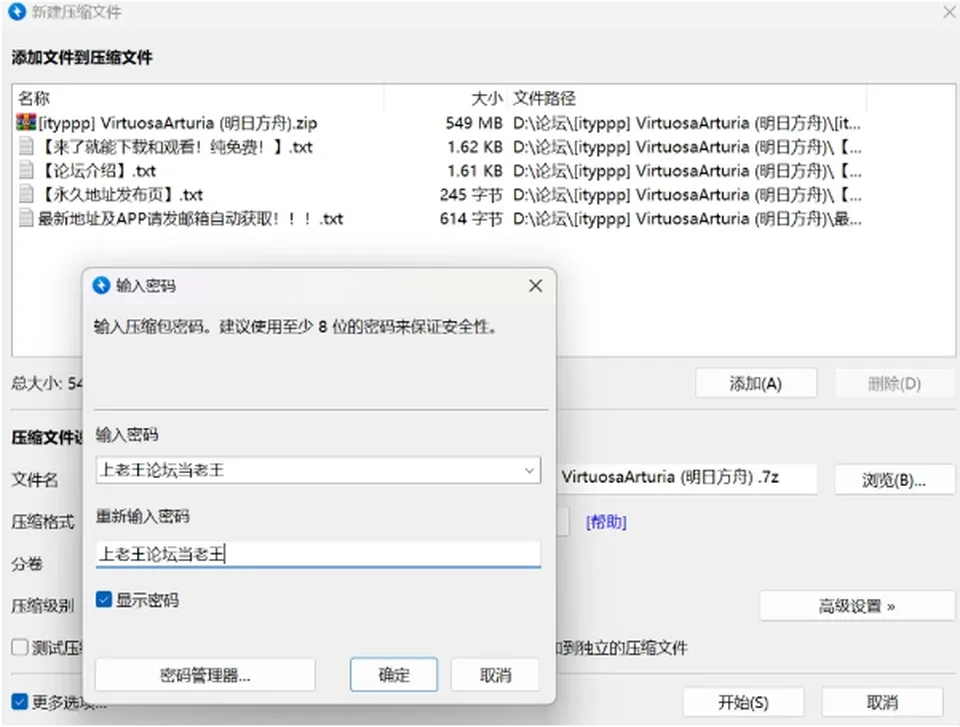
Task: Select the 【永久地址发布页】.txt file icon
Action: [26, 194]
